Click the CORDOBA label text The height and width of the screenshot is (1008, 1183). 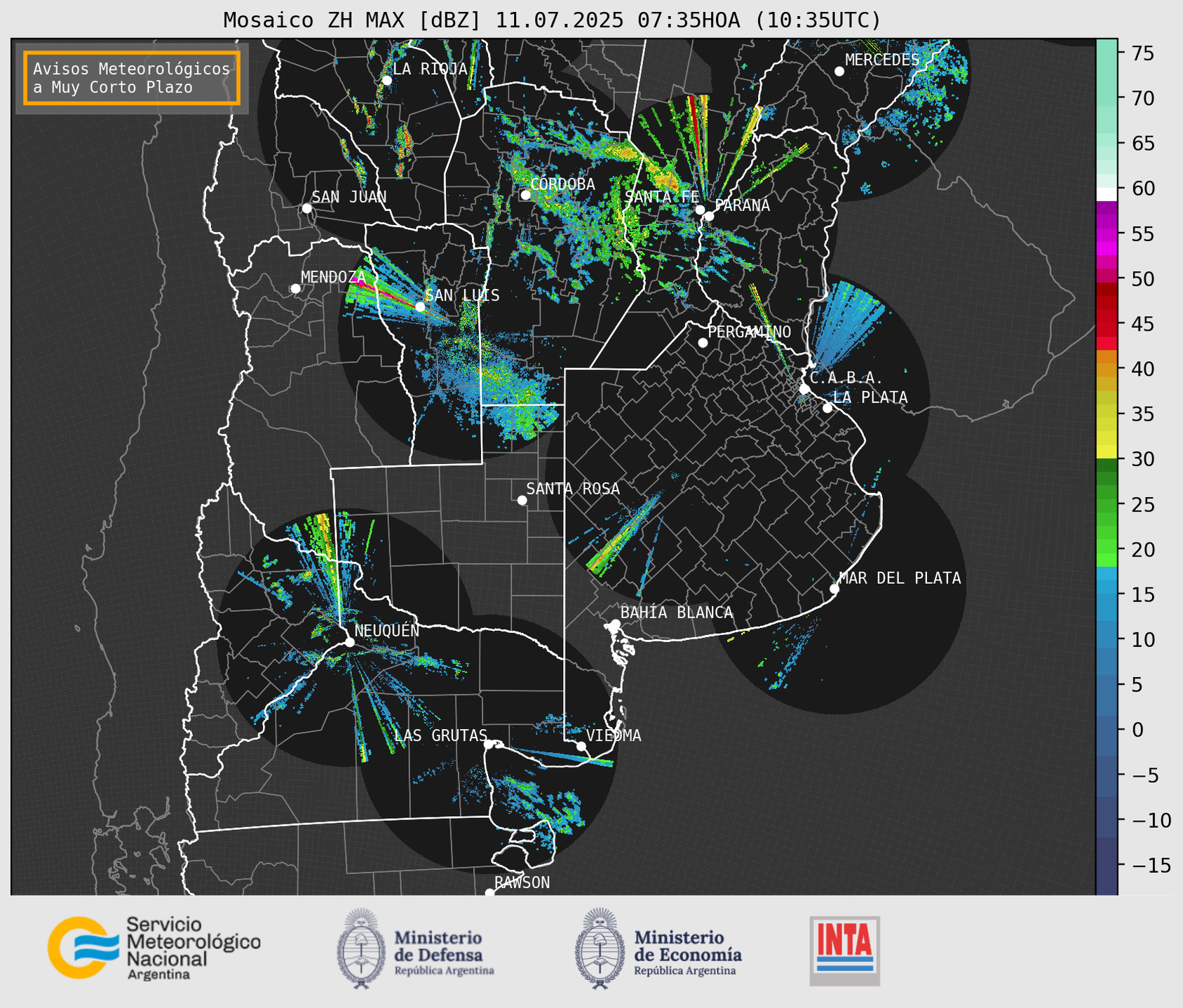[x=562, y=184]
